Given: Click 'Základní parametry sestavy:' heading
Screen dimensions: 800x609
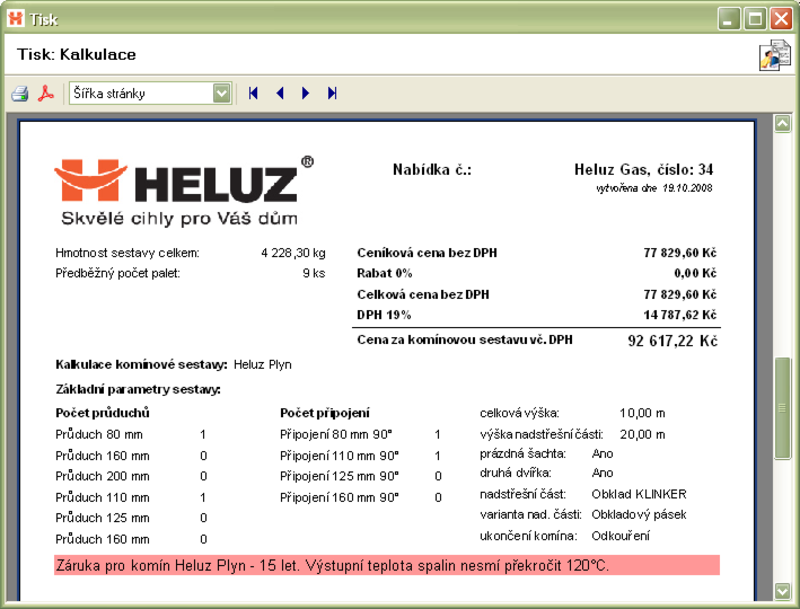Looking at the screenshot, I should [138, 390].
